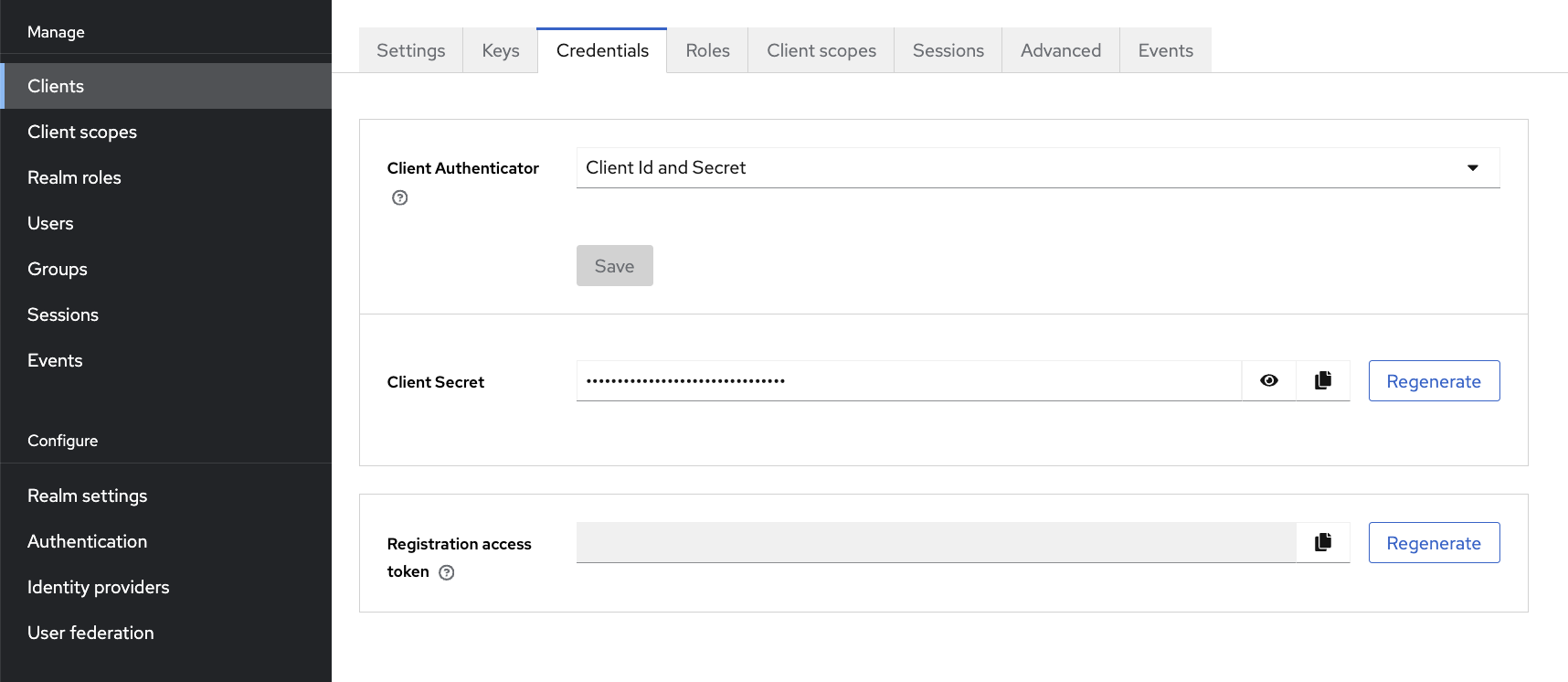Viewport: 1568px width, 682px height.
Task: View the Events tab
Action: click(1166, 50)
